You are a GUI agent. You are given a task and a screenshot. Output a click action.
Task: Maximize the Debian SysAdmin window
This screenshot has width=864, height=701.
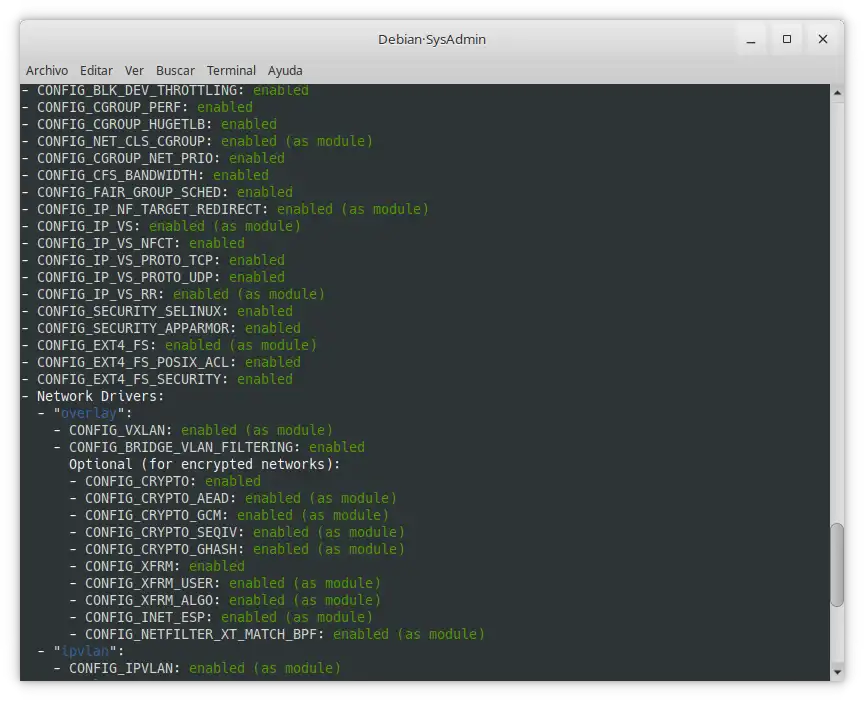click(787, 39)
